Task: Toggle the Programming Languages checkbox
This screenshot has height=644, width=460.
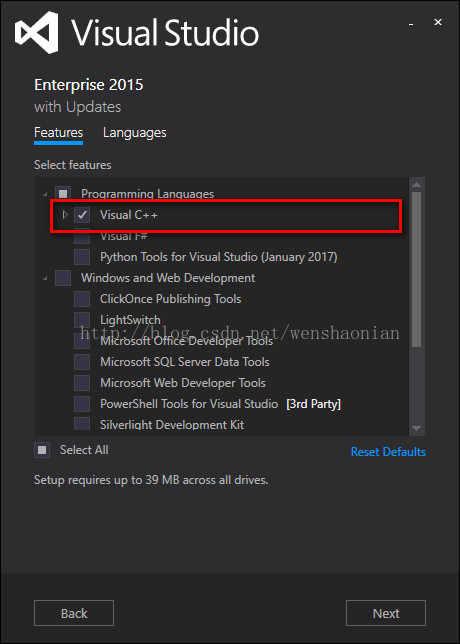Action: [63, 194]
